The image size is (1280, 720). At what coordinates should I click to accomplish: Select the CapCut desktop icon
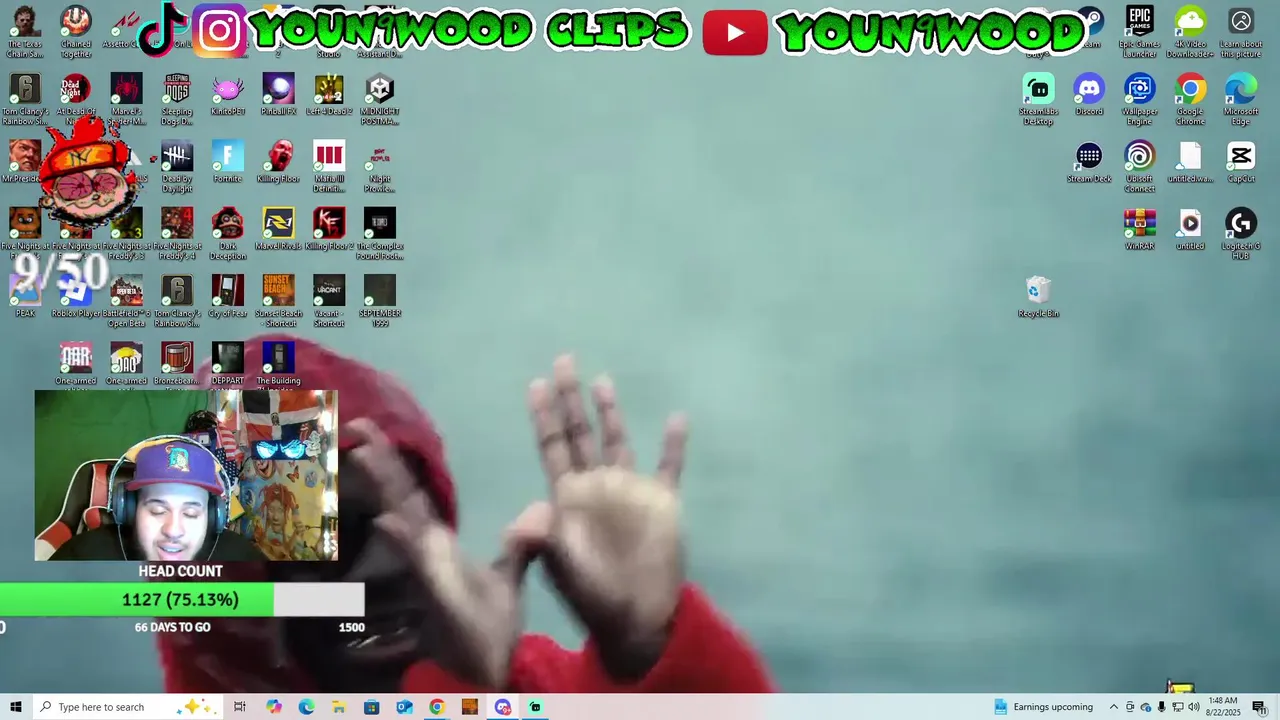tap(1241, 162)
